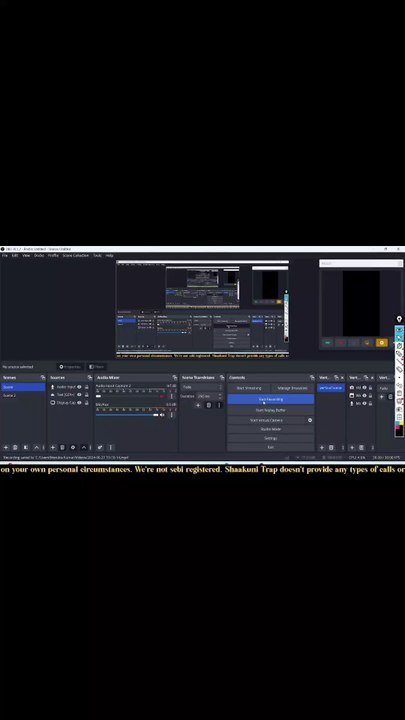Open the Help menu

109,255
